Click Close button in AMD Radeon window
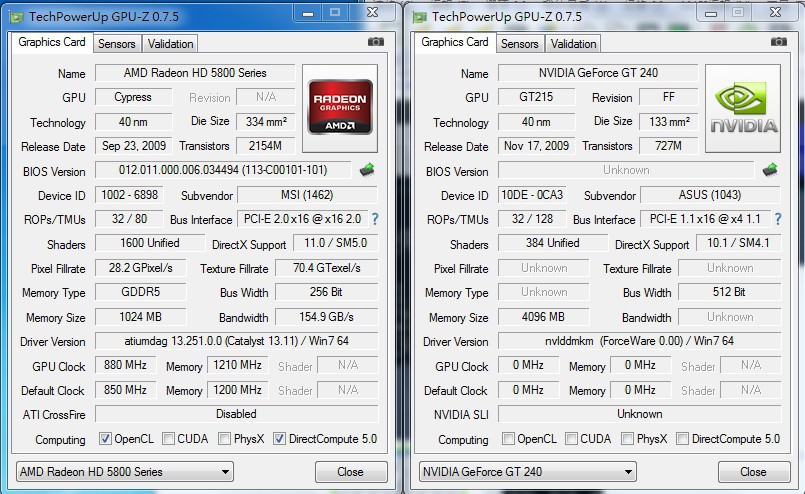 click(x=351, y=471)
